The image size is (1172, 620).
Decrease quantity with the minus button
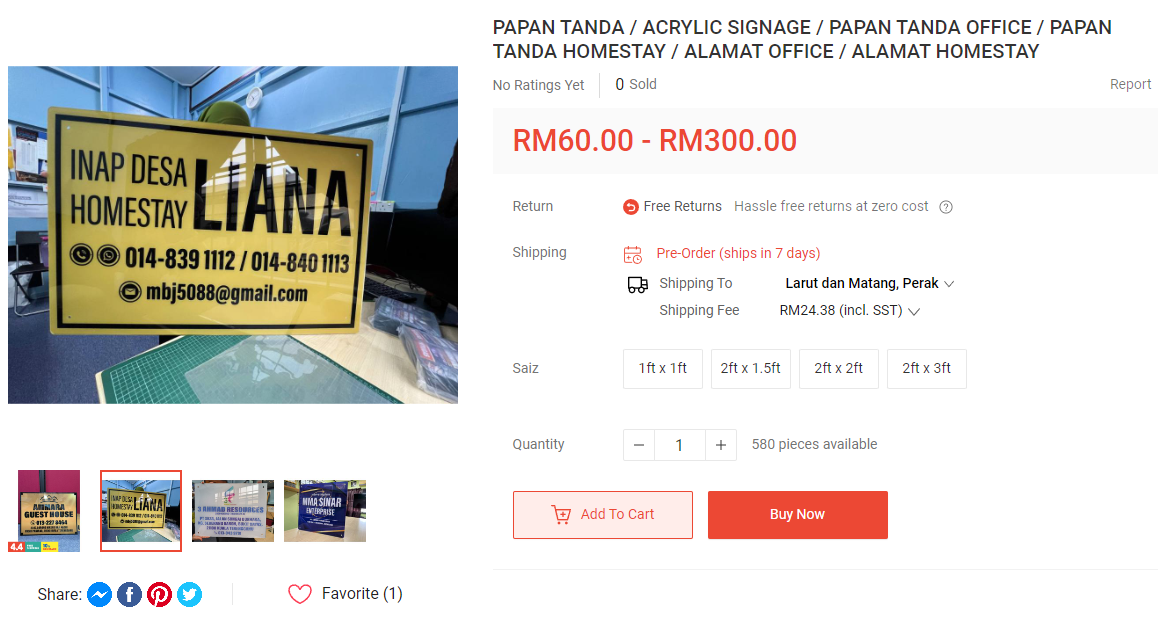click(639, 445)
